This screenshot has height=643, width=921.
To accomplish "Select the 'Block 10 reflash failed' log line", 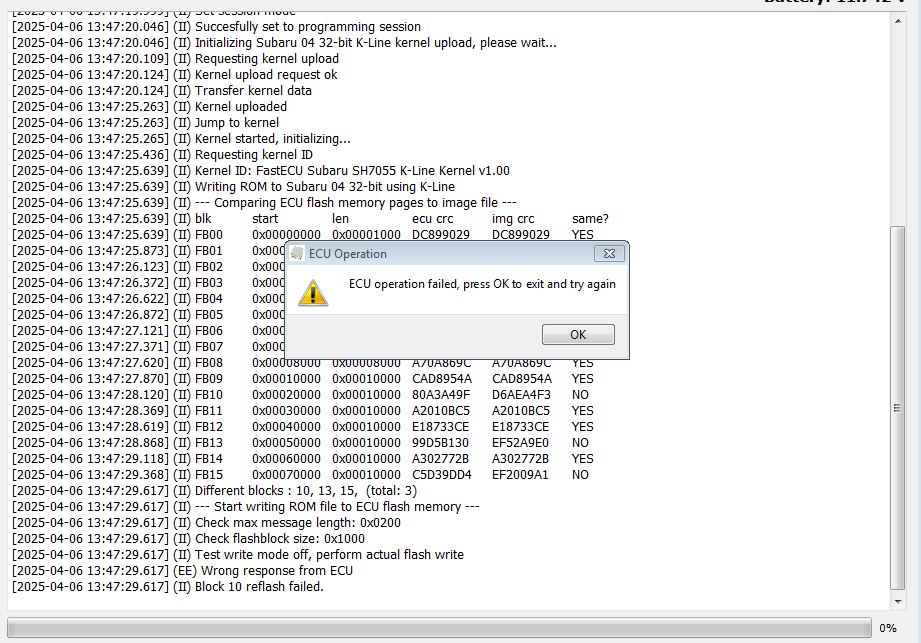I will pos(259,586).
